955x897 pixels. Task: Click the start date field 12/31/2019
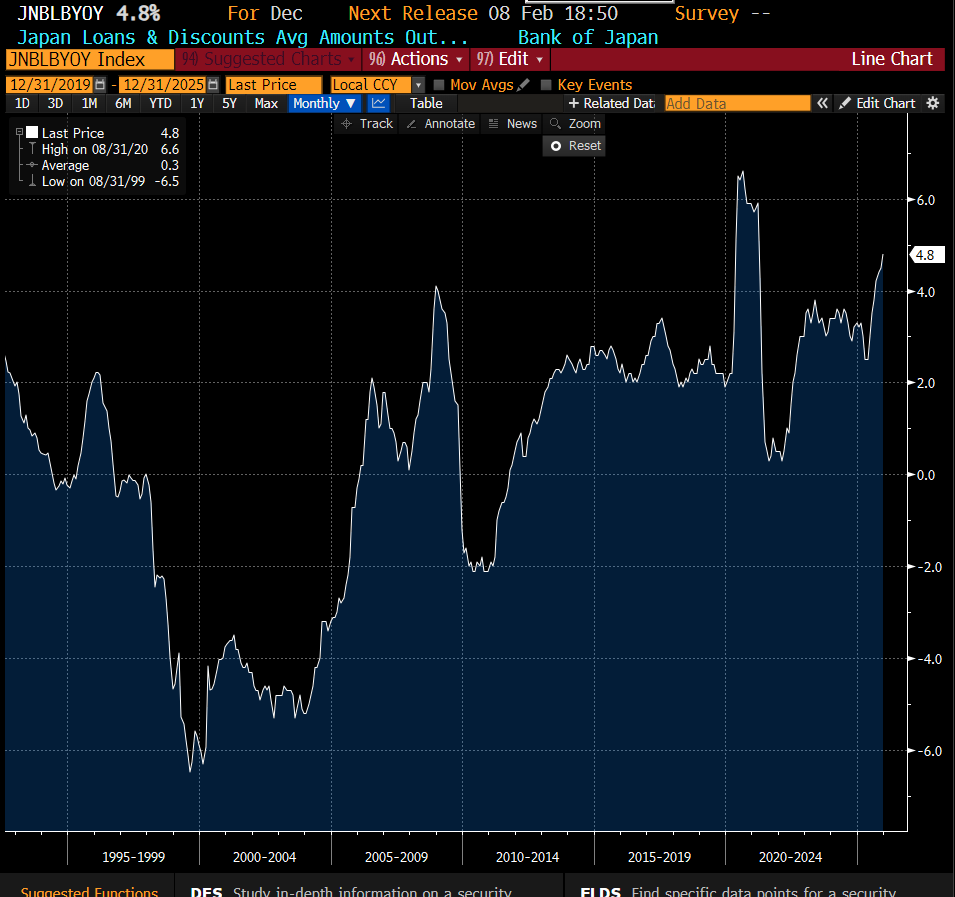(x=51, y=85)
